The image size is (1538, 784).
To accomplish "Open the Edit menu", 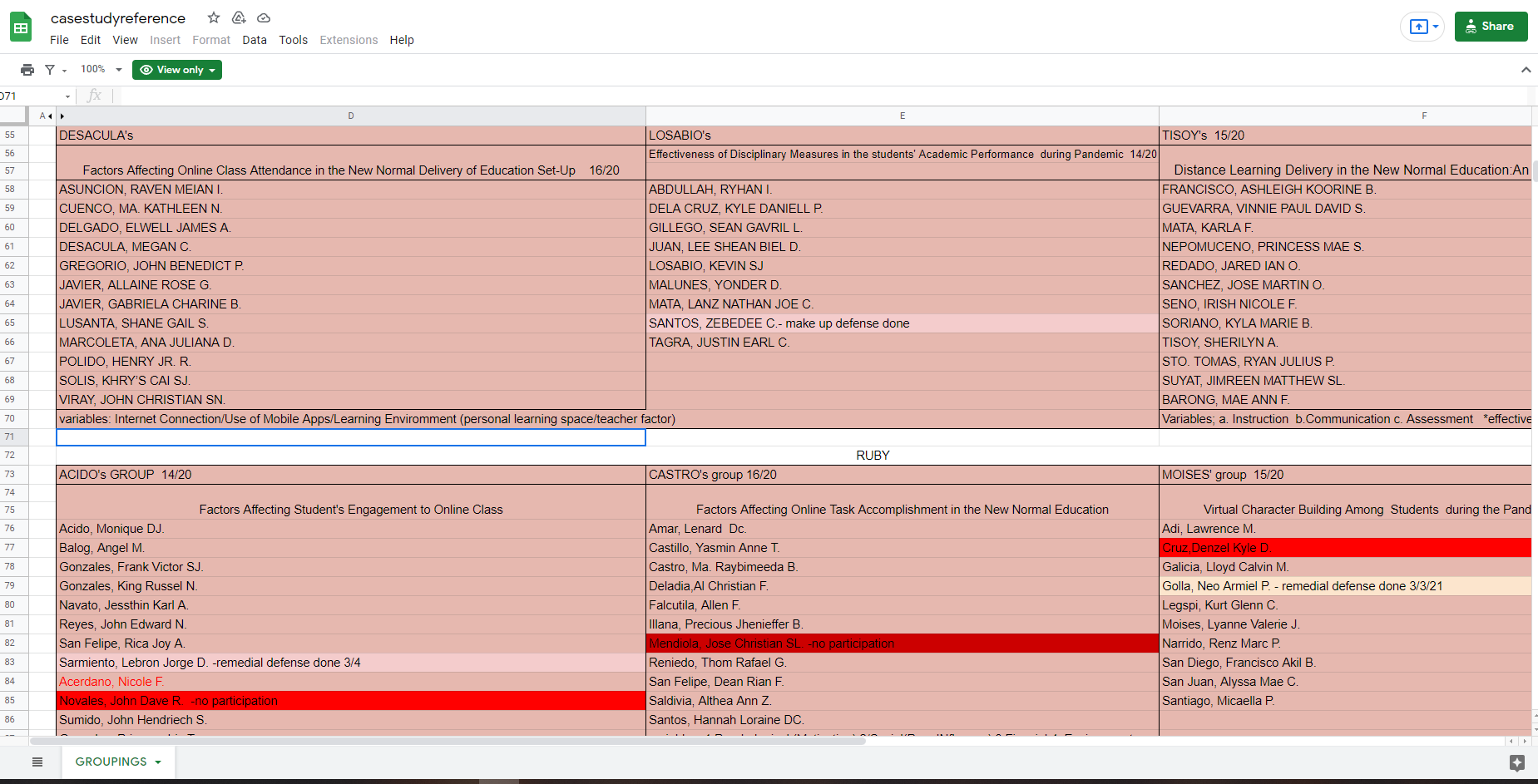I will [91, 40].
